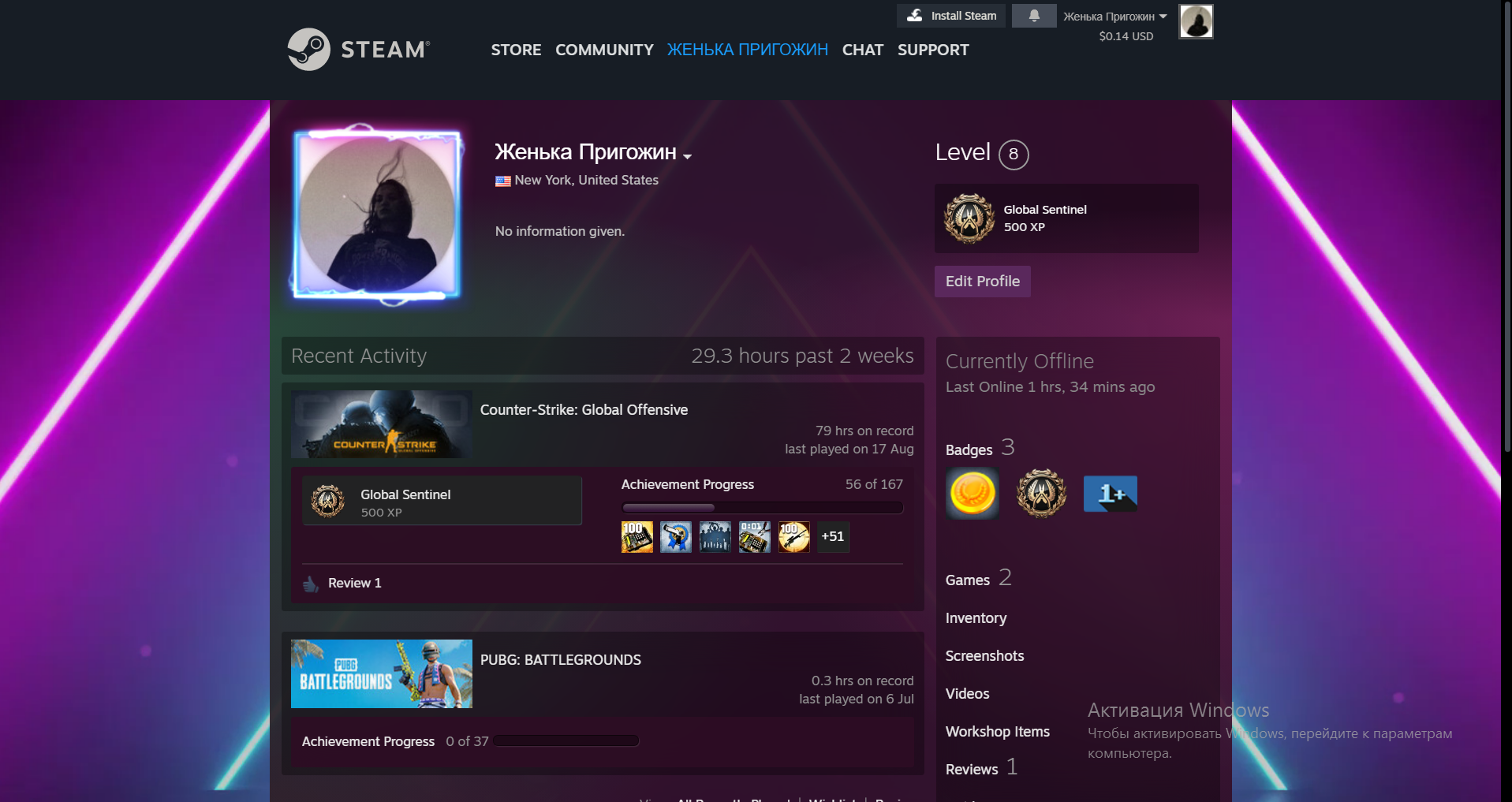Click the 'Last Online 1 hrs, 34 mins ago' text
This screenshot has width=1512, height=802.
point(1050,387)
